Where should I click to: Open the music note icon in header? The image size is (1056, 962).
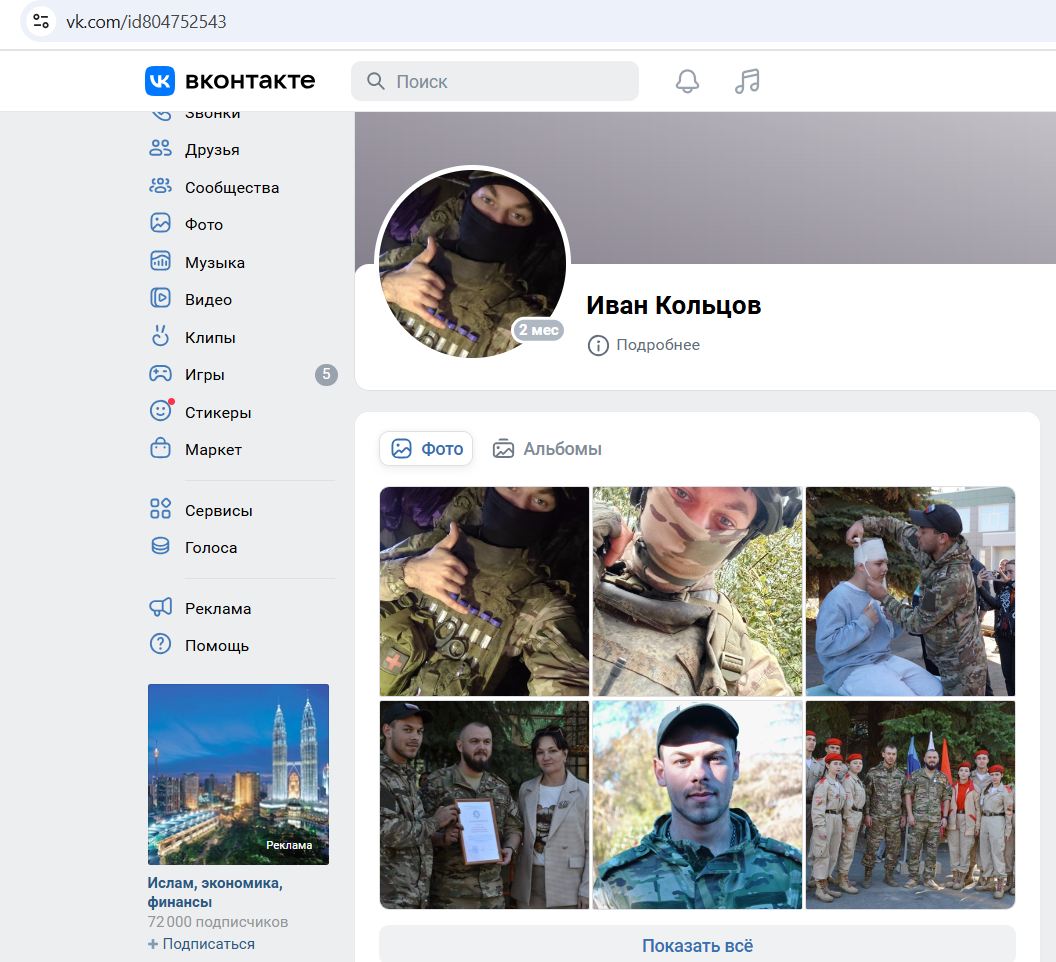click(747, 81)
